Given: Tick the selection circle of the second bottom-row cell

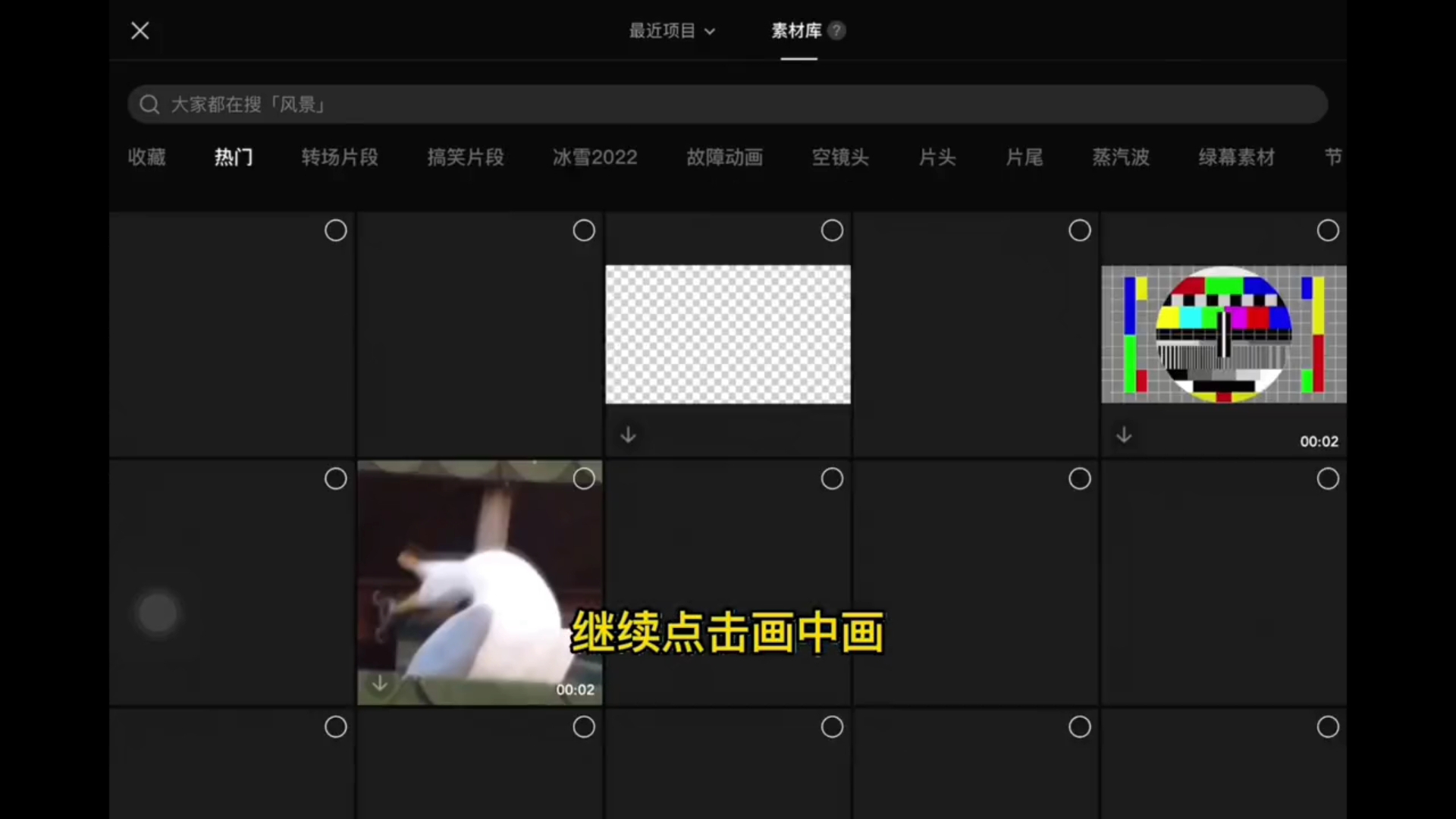Looking at the screenshot, I should (x=584, y=727).
